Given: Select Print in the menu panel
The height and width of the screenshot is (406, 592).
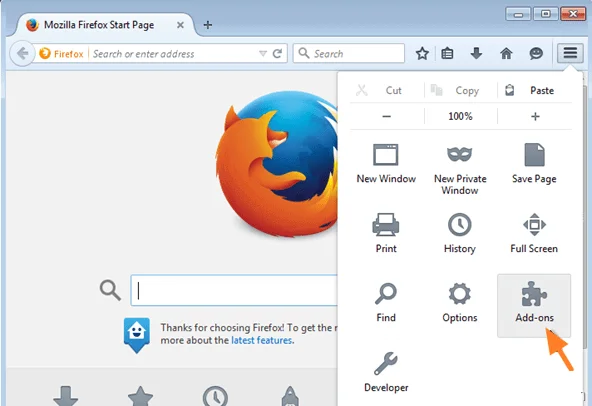Looking at the screenshot, I should pyautogui.click(x=386, y=233).
